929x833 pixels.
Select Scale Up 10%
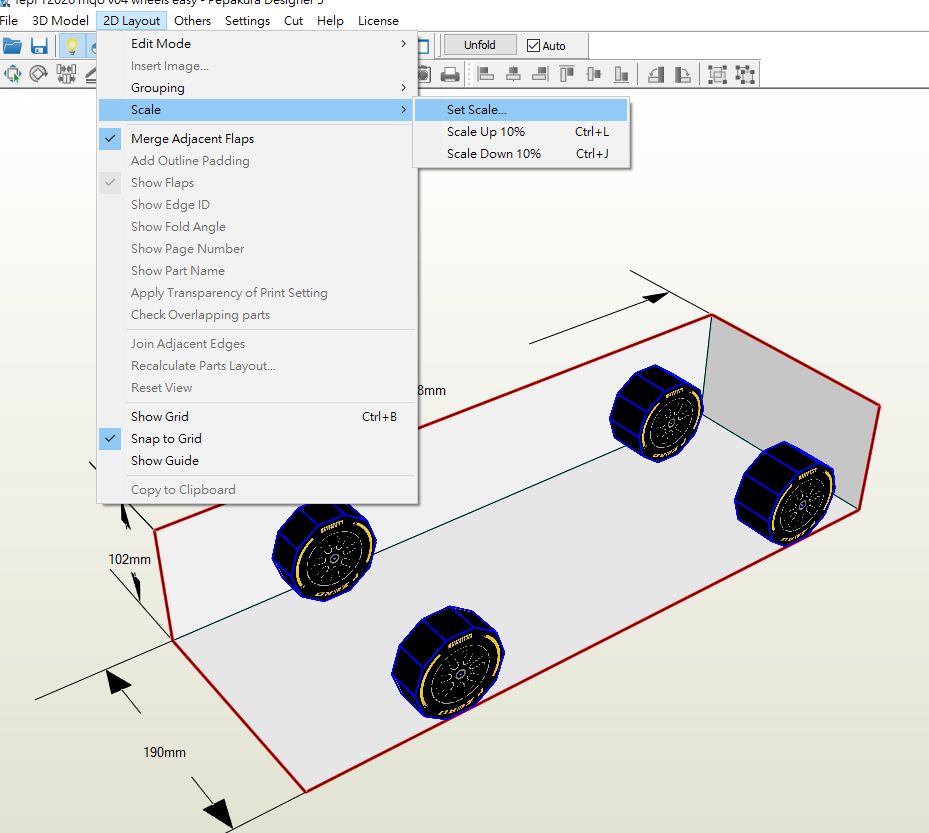click(486, 132)
